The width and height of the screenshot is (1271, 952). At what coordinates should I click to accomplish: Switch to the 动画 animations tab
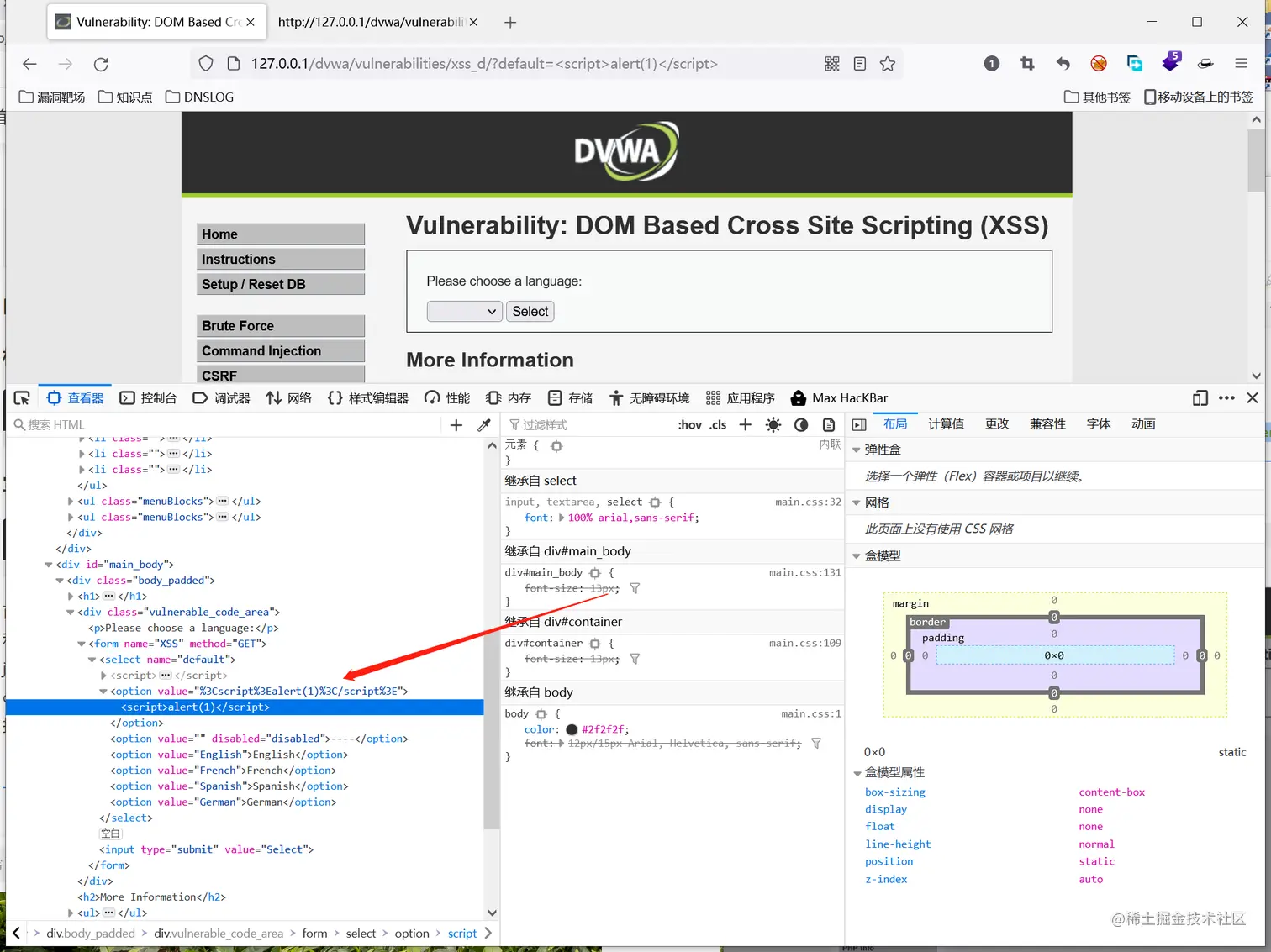1143,424
